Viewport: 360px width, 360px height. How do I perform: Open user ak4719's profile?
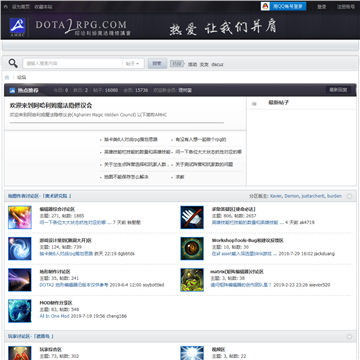coord(307,222)
